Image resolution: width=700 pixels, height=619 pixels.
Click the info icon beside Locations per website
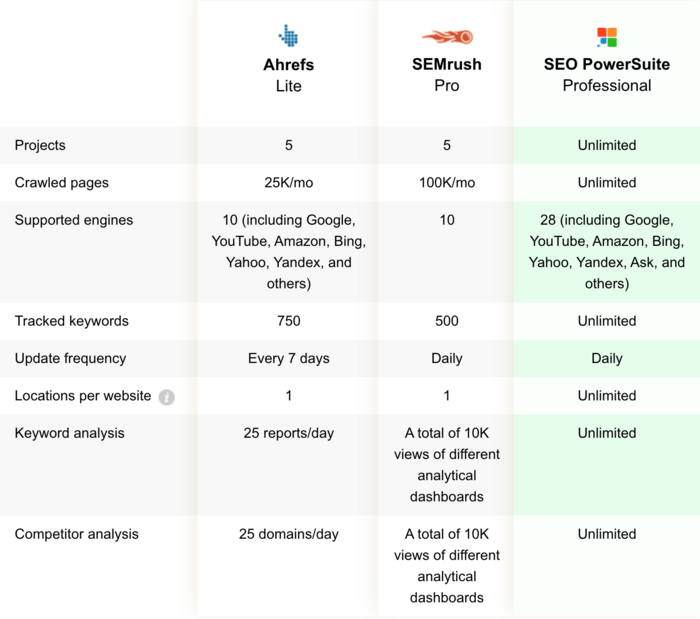pyautogui.click(x=167, y=397)
